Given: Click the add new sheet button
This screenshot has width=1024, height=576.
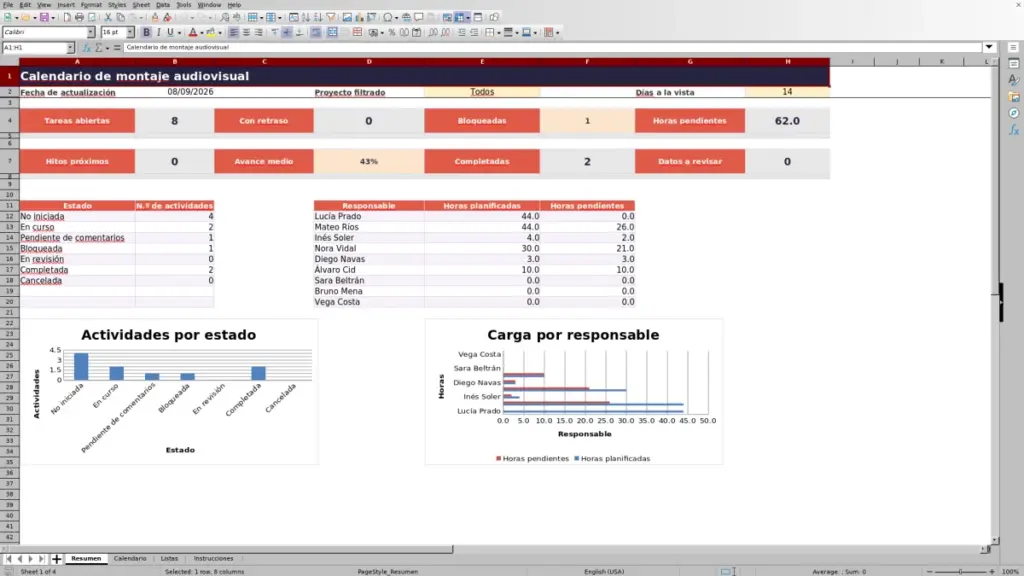Looking at the screenshot, I should point(56,559).
